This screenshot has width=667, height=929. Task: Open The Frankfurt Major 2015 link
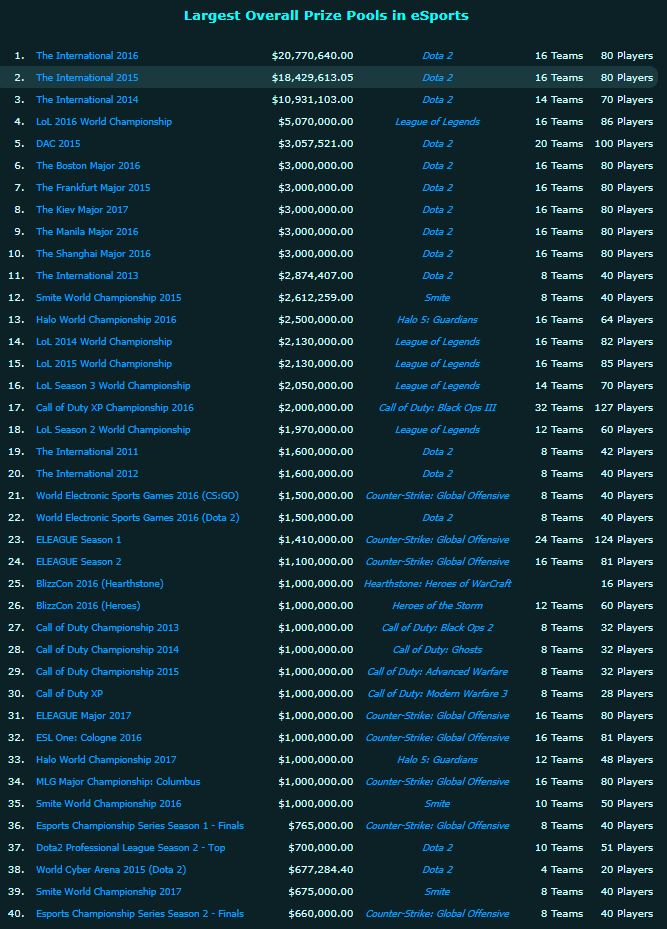[x=93, y=187]
